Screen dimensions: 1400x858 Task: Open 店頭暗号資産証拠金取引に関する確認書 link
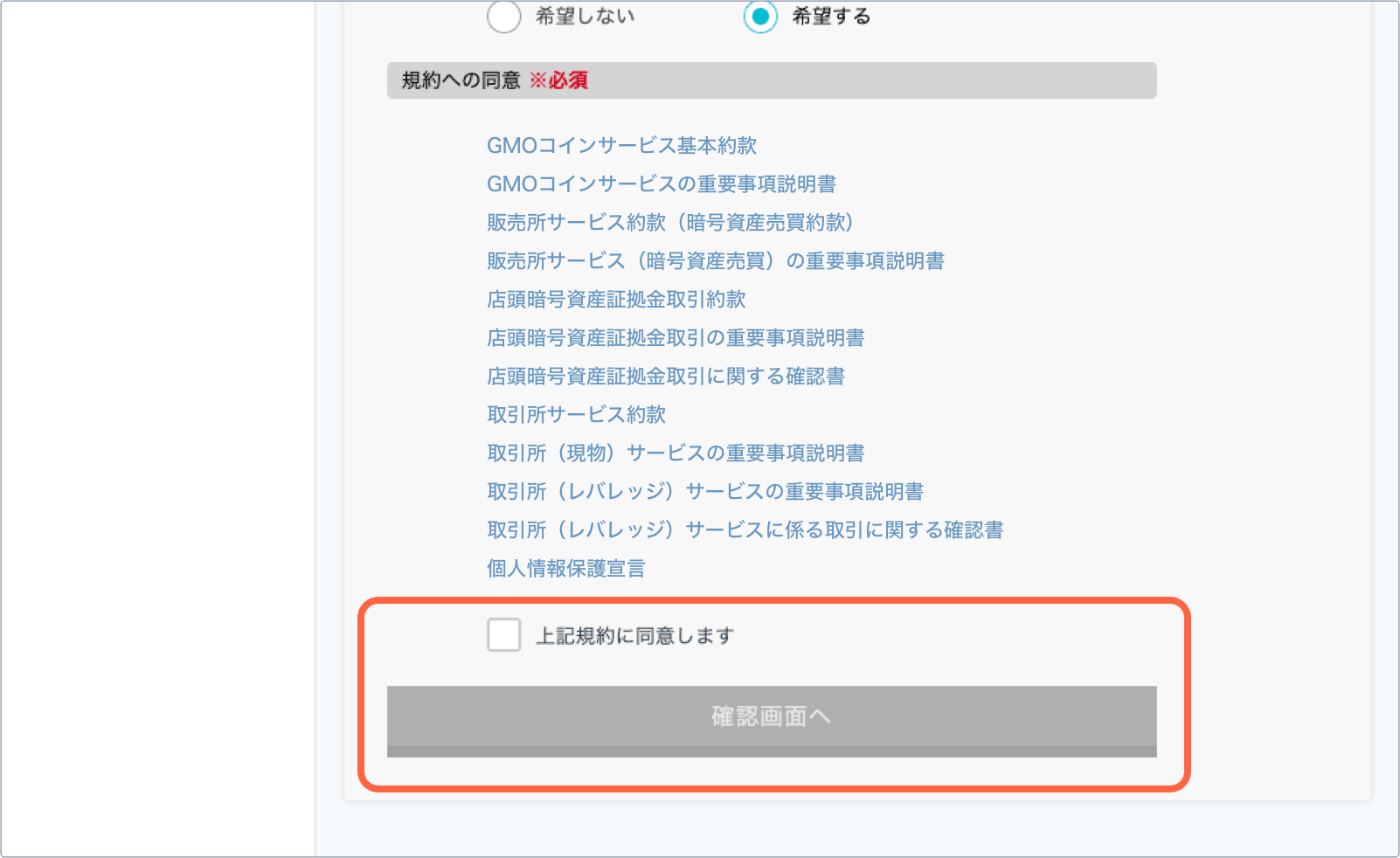666,376
